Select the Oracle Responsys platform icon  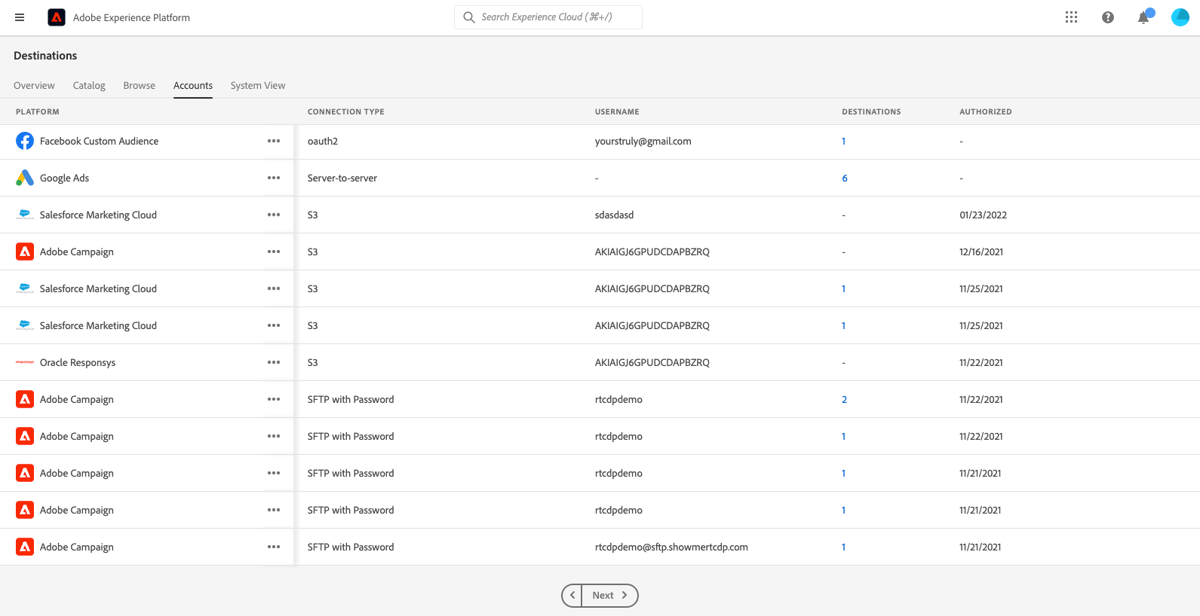pyautogui.click(x=24, y=362)
